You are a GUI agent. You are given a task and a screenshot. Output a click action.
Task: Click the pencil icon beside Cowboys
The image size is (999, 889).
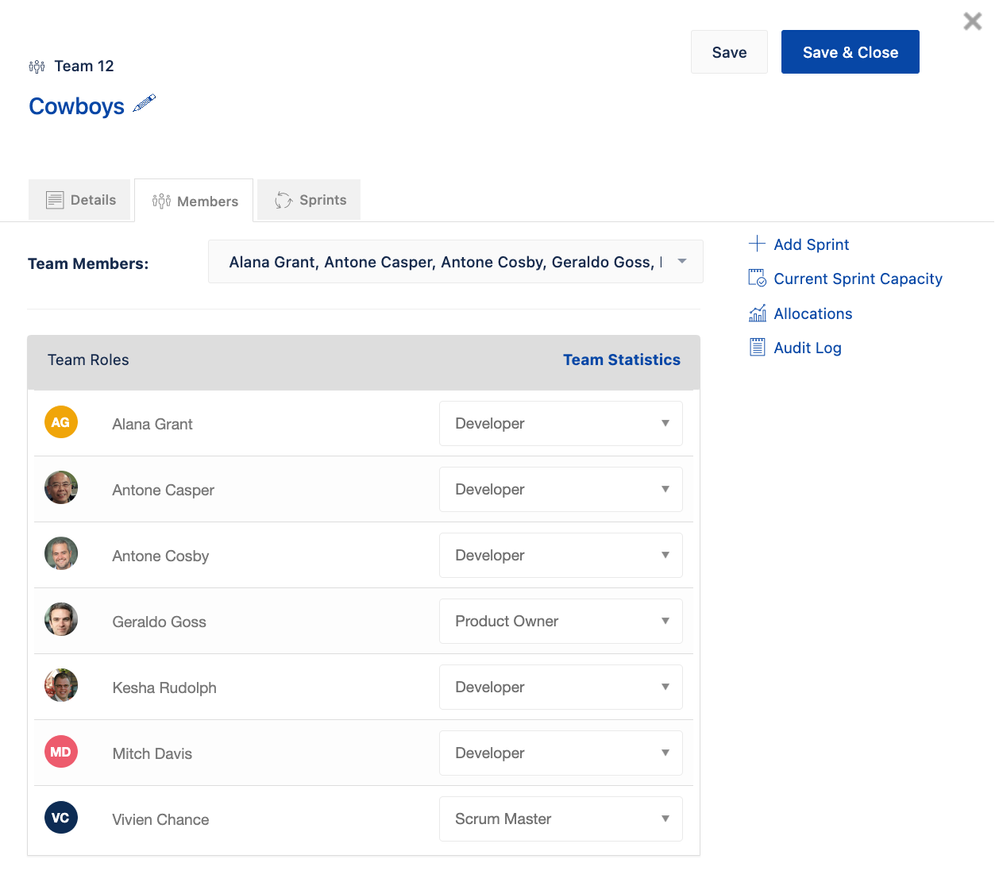(x=145, y=103)
